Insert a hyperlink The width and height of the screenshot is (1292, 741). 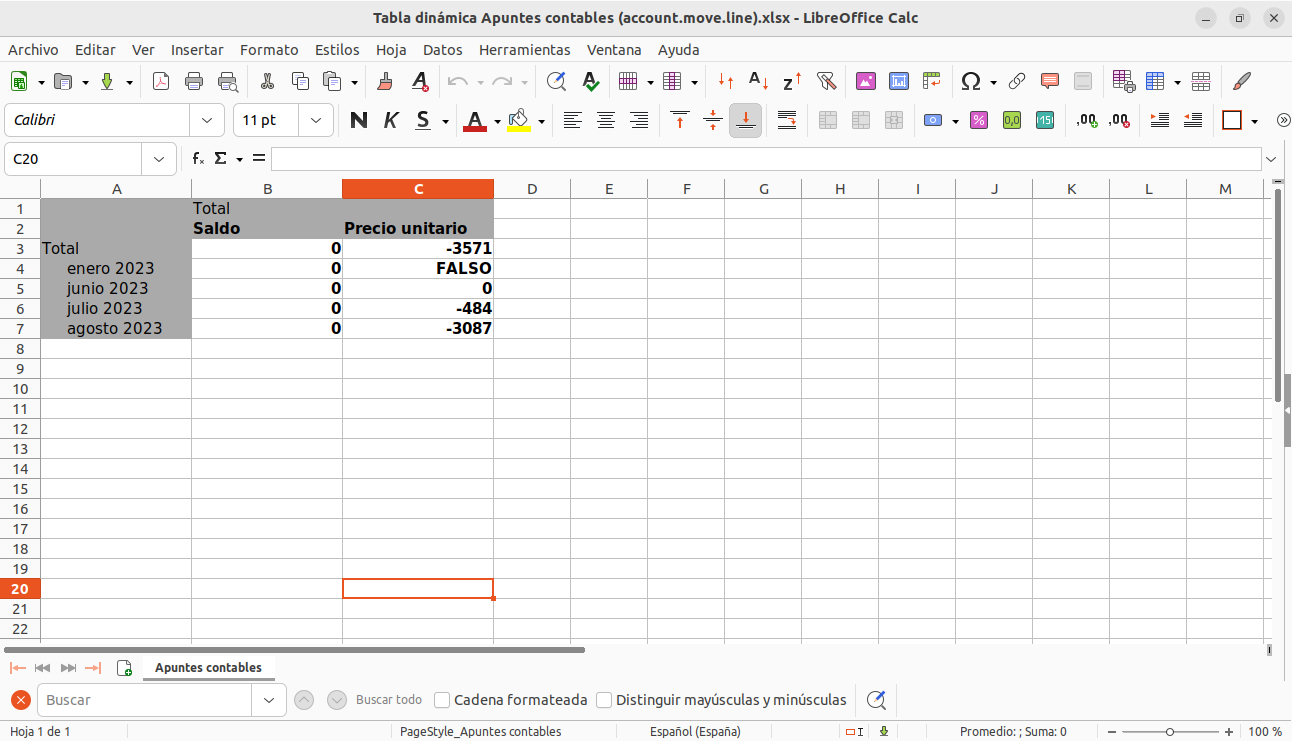click(1017, 82)
